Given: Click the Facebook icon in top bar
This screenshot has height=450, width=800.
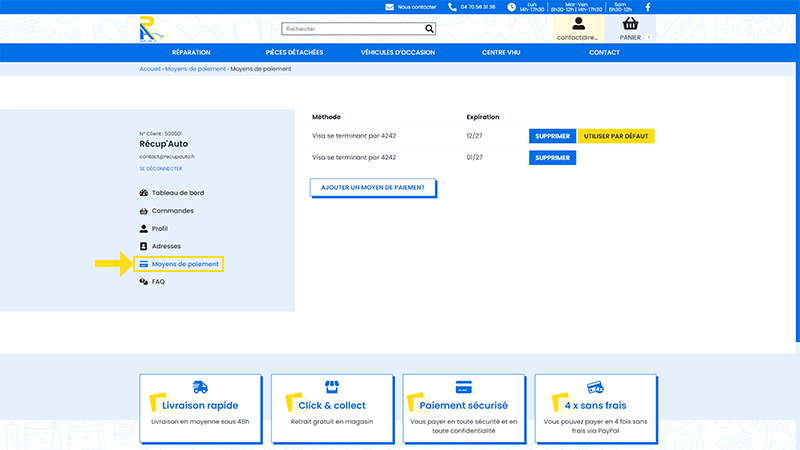Looking at the screenshot, I should [647, 7].
